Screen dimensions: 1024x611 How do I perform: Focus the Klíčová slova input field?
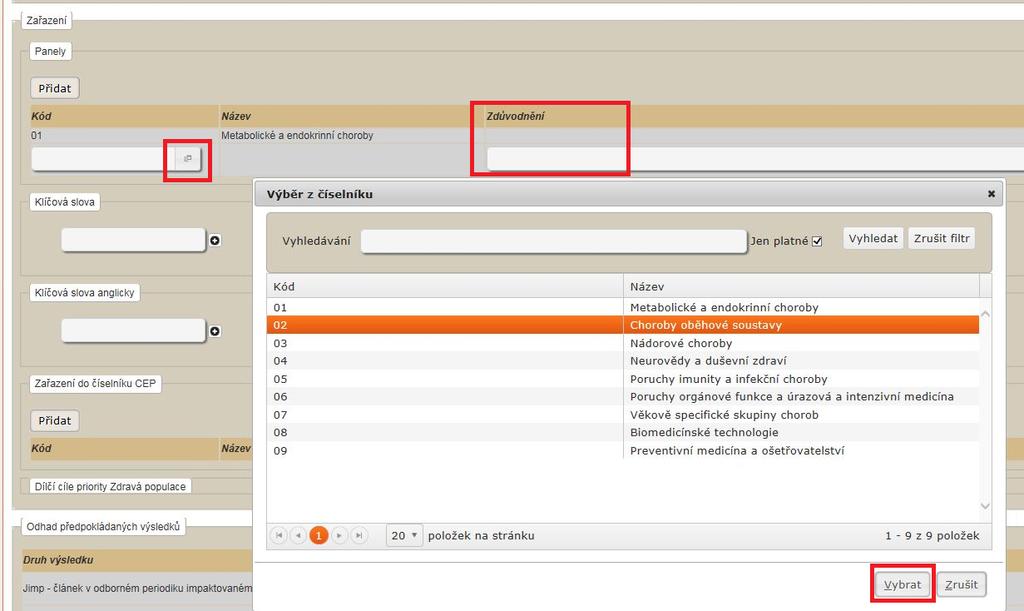click(133, 240)
